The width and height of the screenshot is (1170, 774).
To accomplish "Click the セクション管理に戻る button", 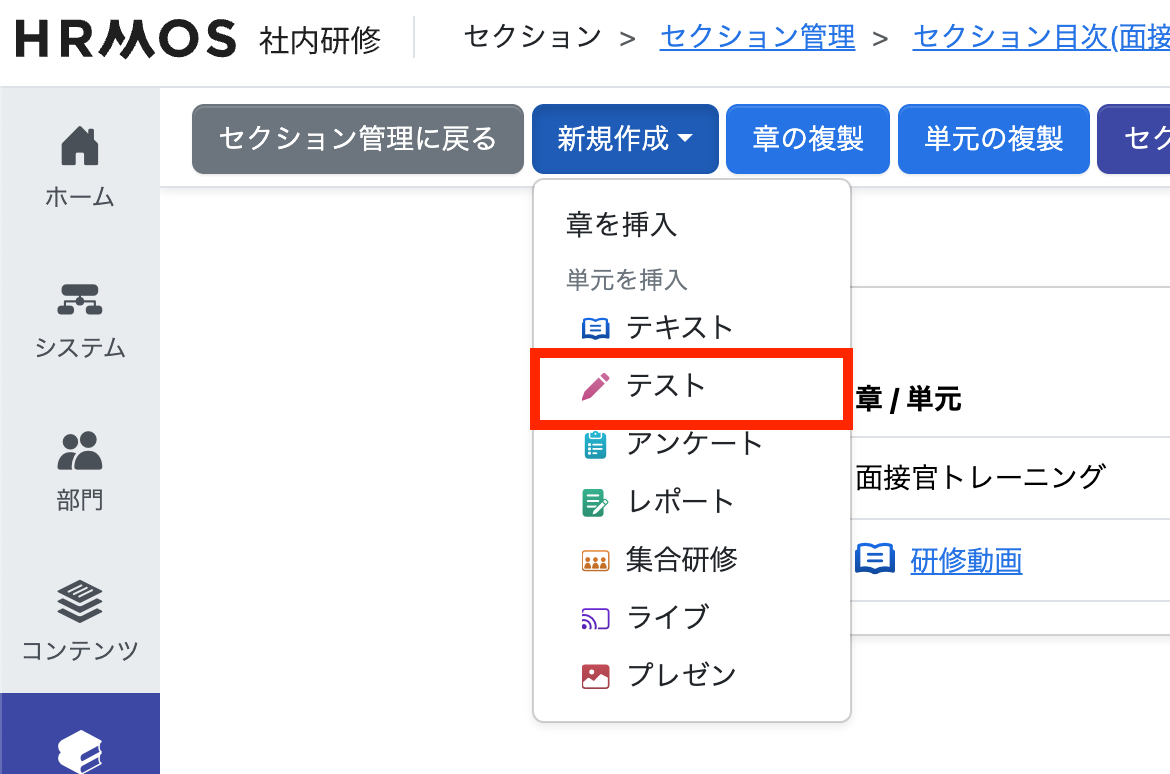I will click(x=357, y=138).
